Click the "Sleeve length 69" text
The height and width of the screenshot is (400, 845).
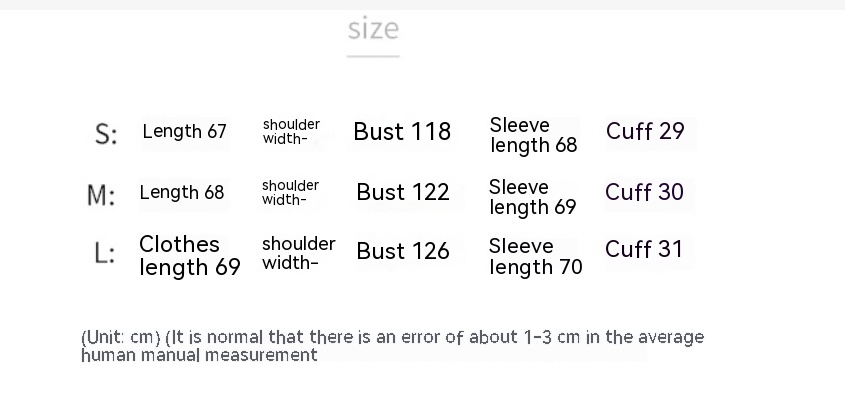coord(532,197)
